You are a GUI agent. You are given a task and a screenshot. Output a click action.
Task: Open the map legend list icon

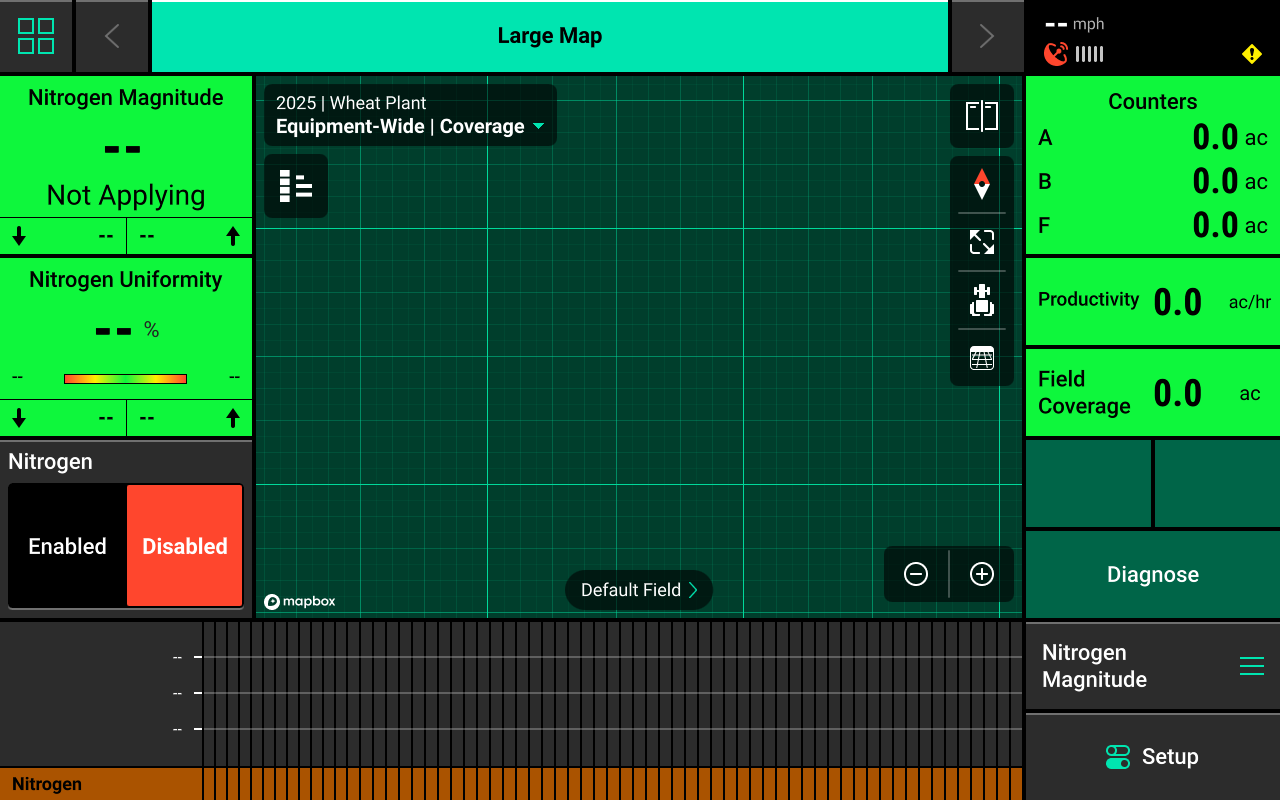click(x=296, y=186)
